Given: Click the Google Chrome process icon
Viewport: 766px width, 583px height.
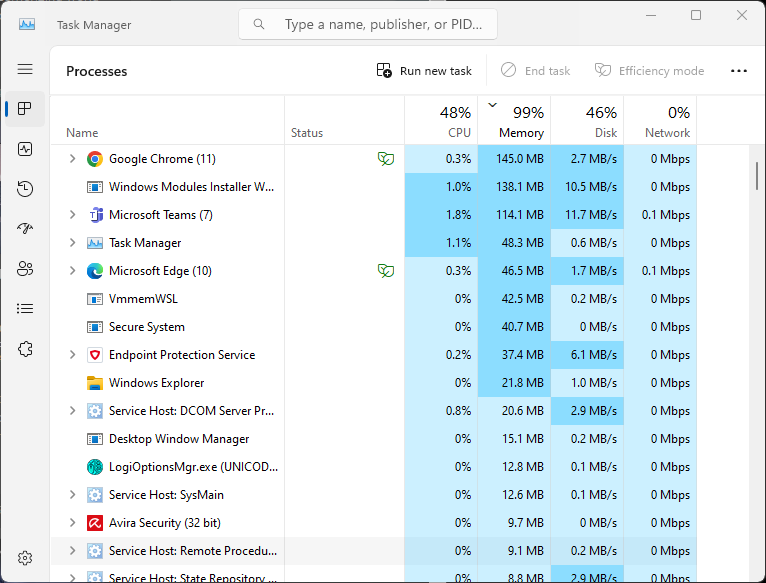Looking at the screenshot, I should 95,159.
